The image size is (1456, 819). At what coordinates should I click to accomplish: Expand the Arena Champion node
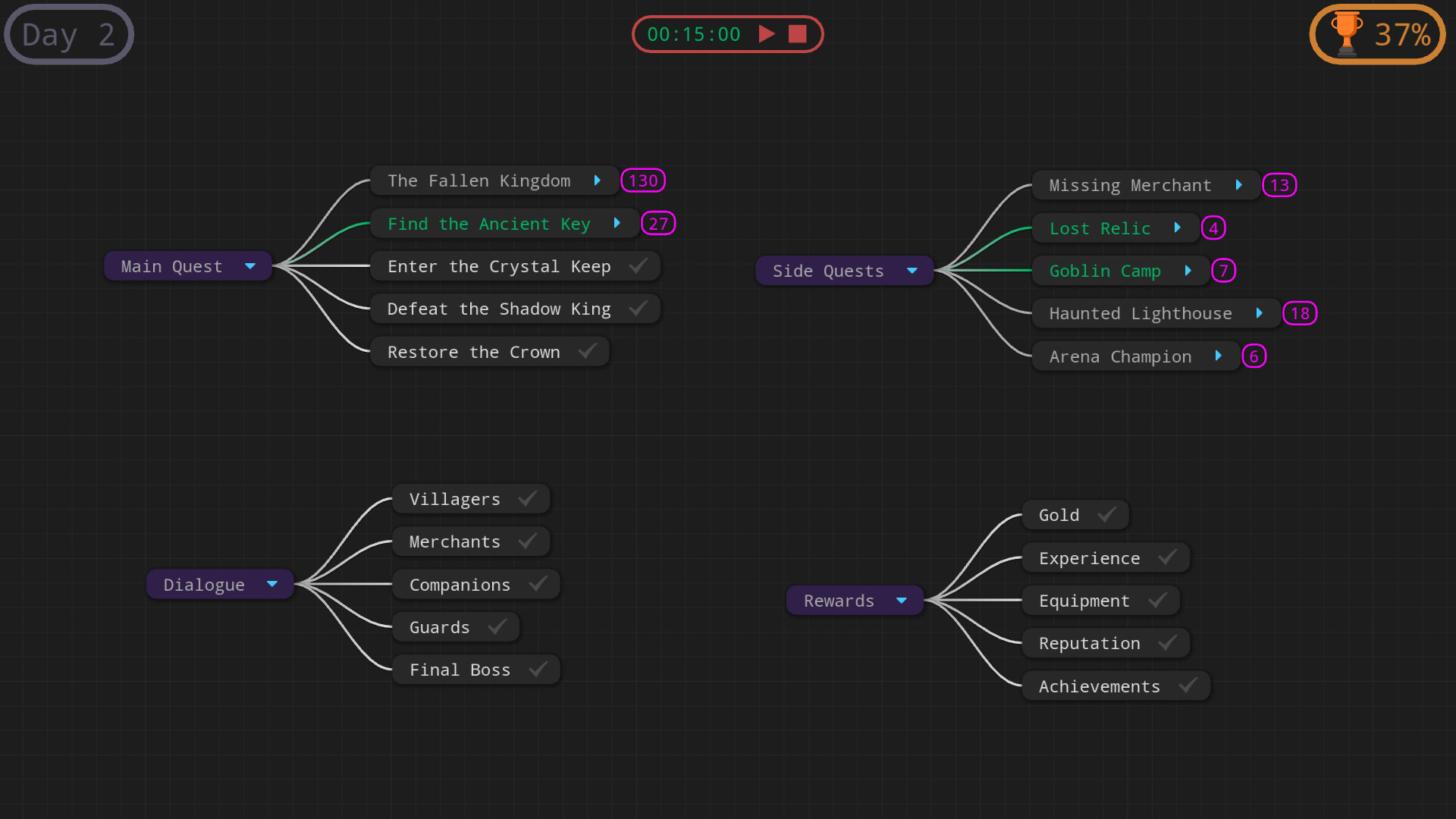point(1219,356)
